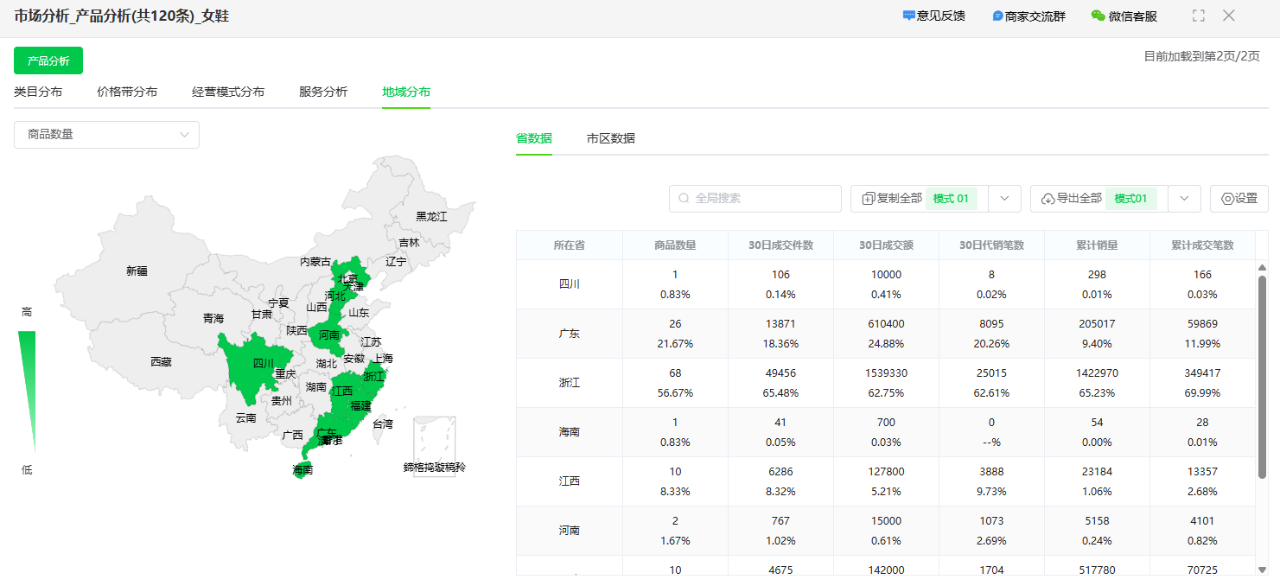Click 浙江 in the table's province column

(x=569, y=383)
